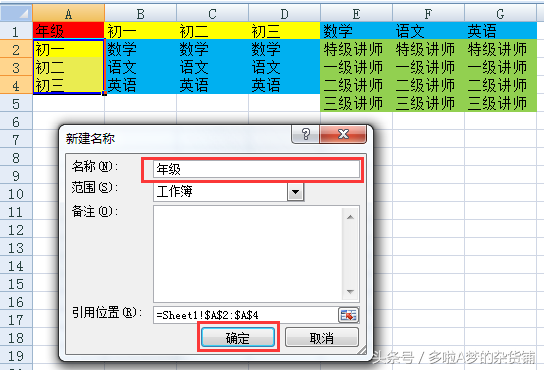The image size is (544, 370).
Task: Click the range selector icon in reference field
Action: [x=348, y=315]
